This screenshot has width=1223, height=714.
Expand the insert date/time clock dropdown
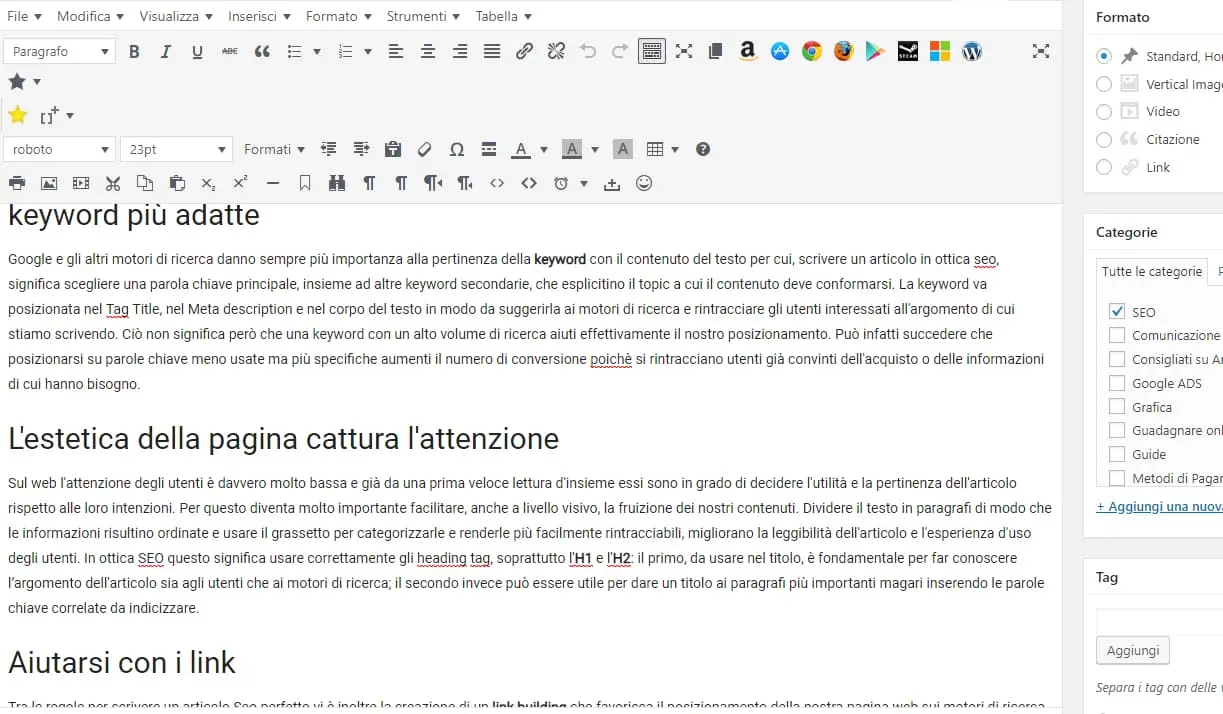pos(583,183)
